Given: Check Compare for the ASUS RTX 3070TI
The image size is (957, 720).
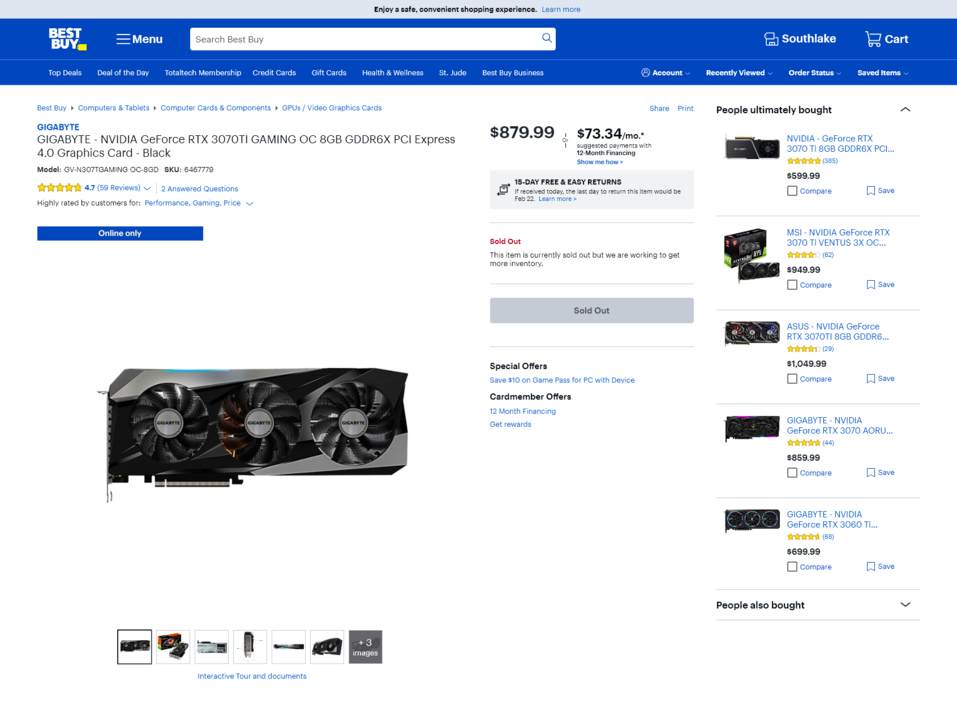Looking at the screenshot, I should [x=790, y=378].
